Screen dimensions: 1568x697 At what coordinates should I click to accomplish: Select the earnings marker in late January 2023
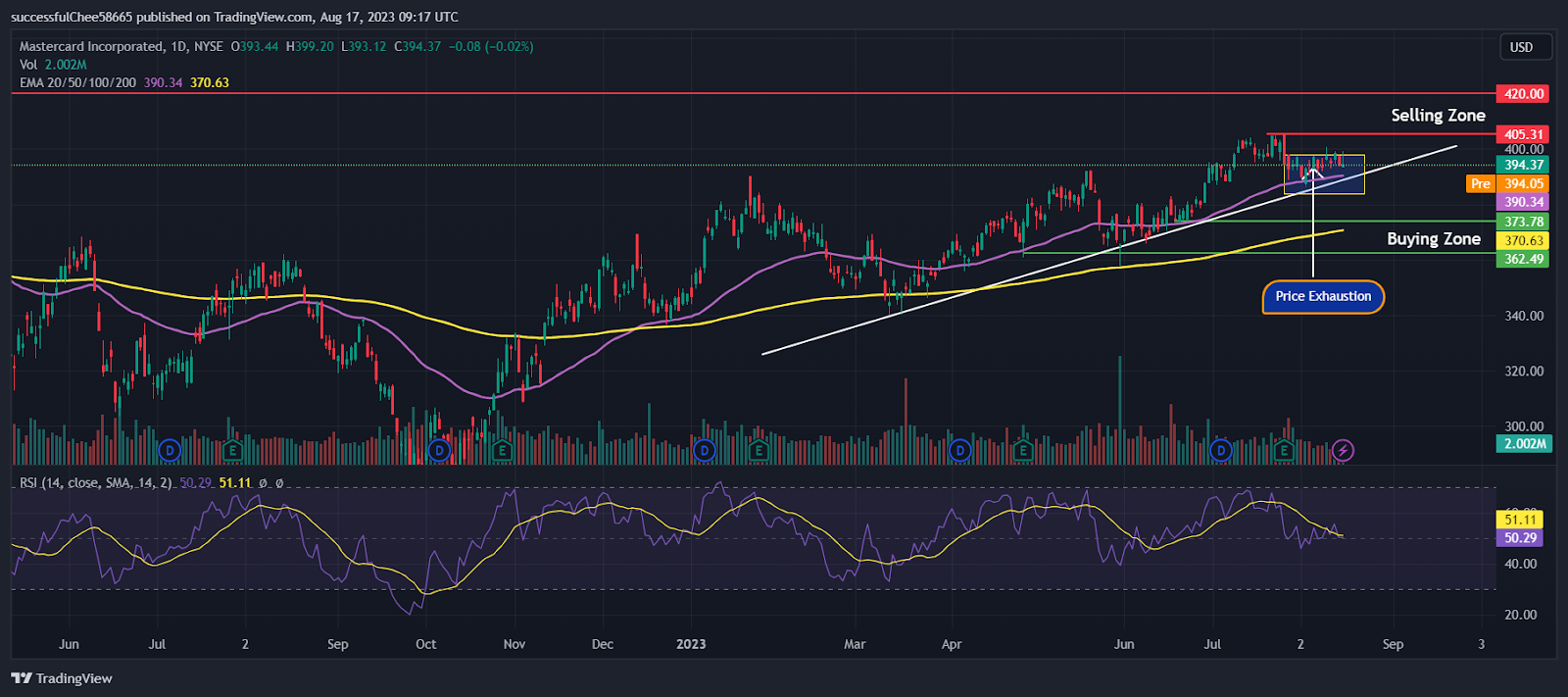(758, 450)
